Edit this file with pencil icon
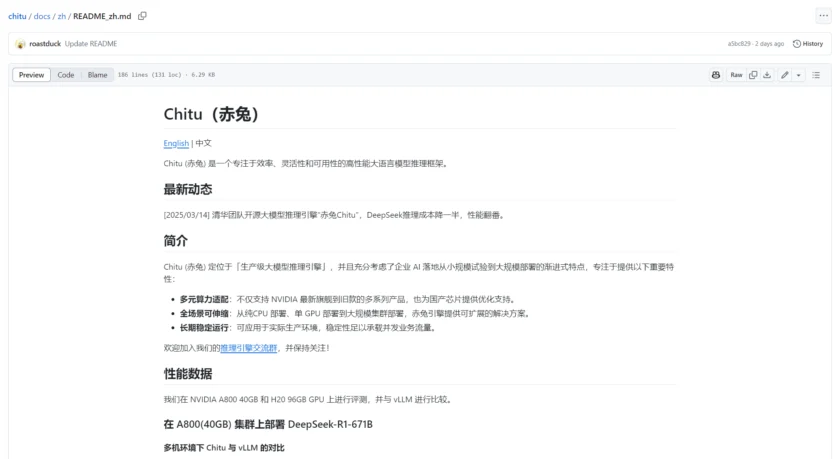 pyautogui.click(x=785, y=75)
